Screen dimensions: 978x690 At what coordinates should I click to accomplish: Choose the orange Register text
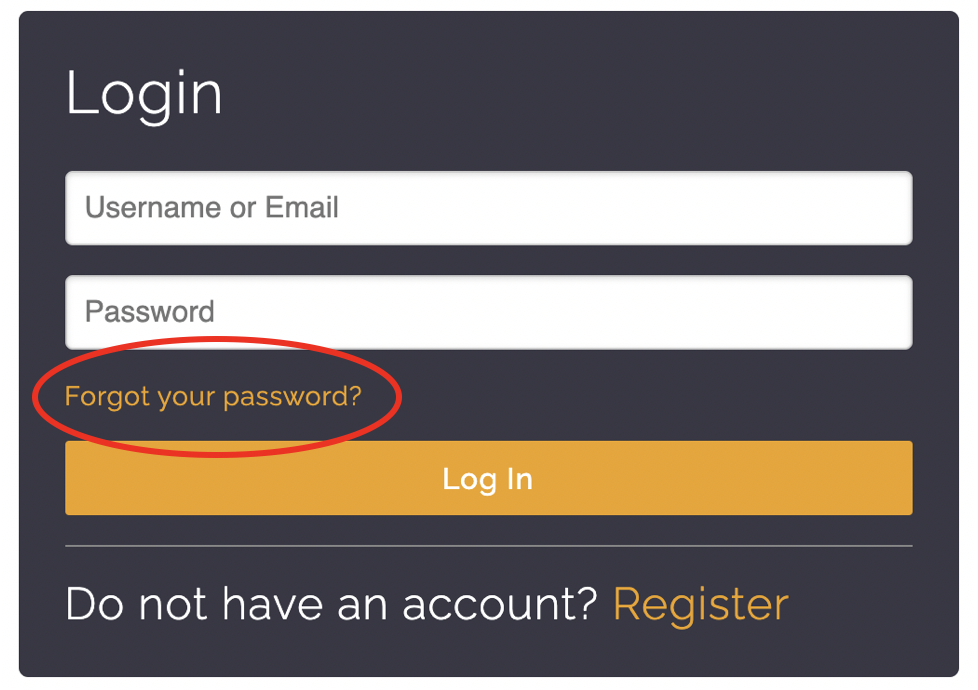(x=700, y=604)
